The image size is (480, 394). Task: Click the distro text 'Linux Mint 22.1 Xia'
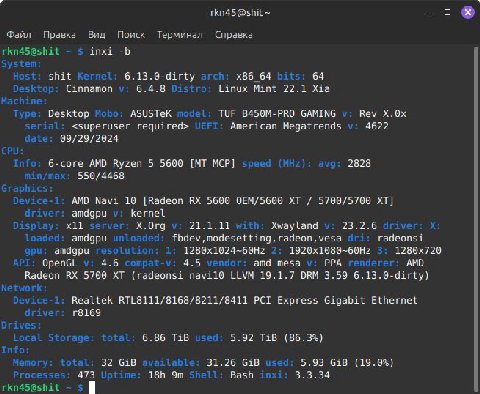(274, 89)
